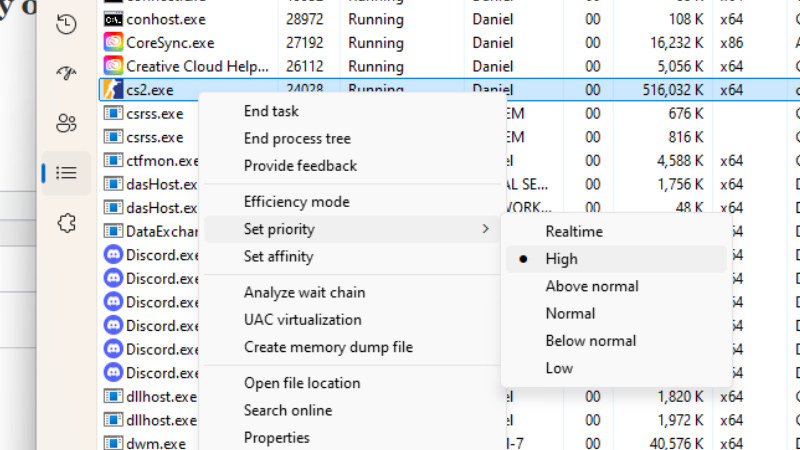Open Set affinity option
This screenshot has width=800, height=450.
tap(279, 256)
